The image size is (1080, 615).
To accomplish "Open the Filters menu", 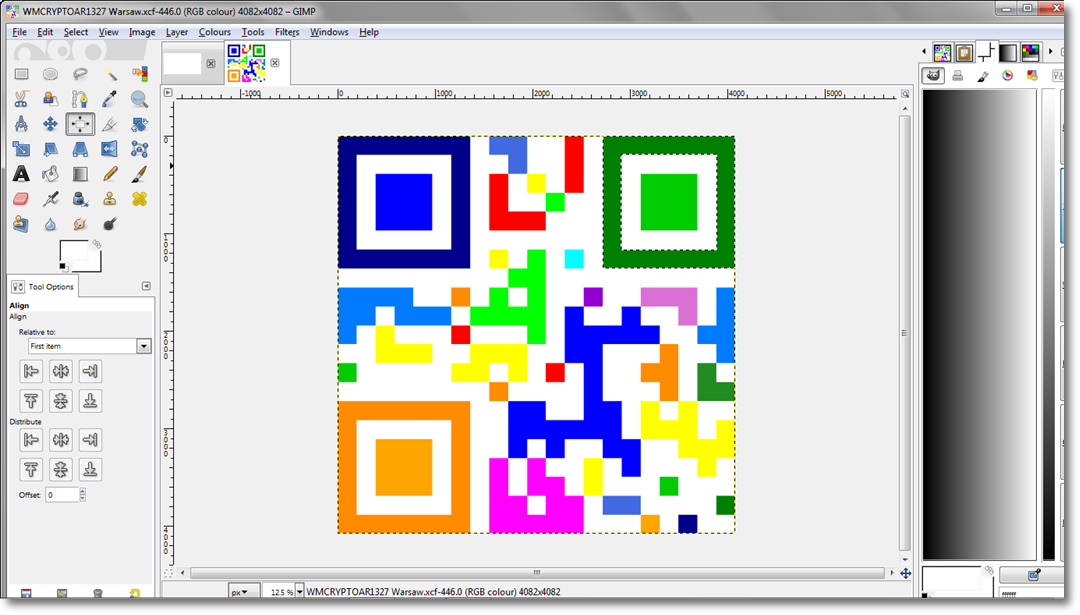I will 287,32.
